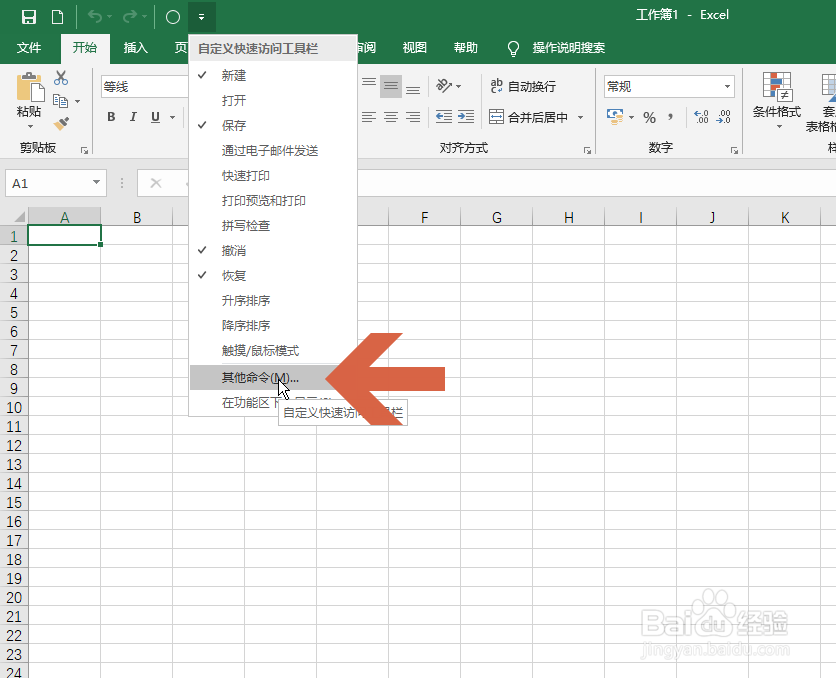Click the Redo arrow icon
This screenshot has width=836, height=678.
130,17
